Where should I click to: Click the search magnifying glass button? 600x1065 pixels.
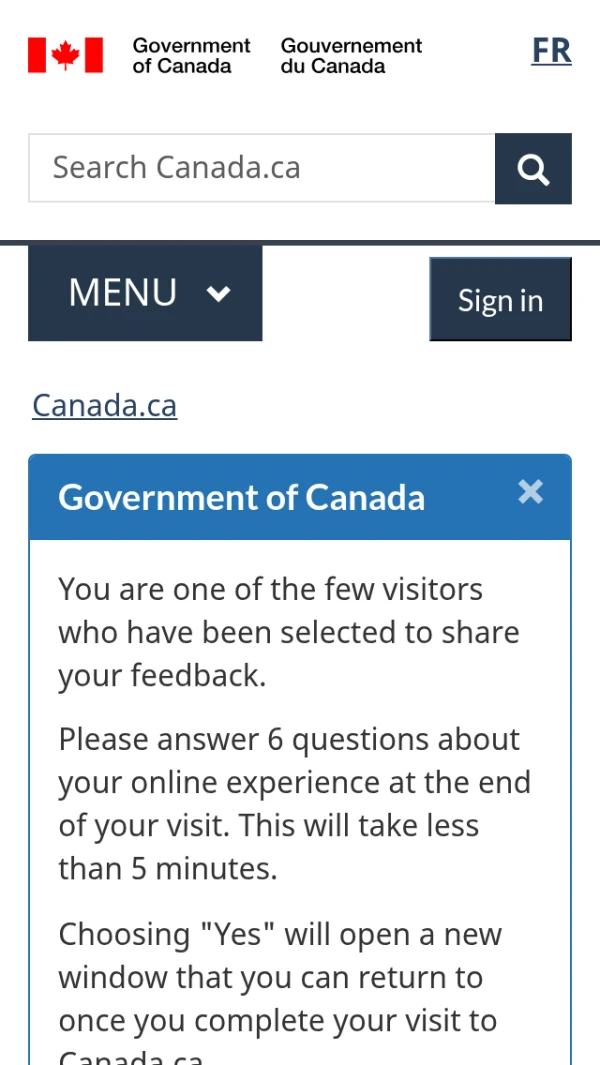pos(533,168)
